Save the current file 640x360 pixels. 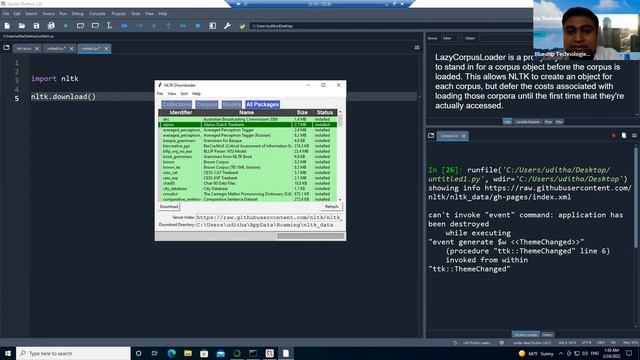[x=36, y=26]
